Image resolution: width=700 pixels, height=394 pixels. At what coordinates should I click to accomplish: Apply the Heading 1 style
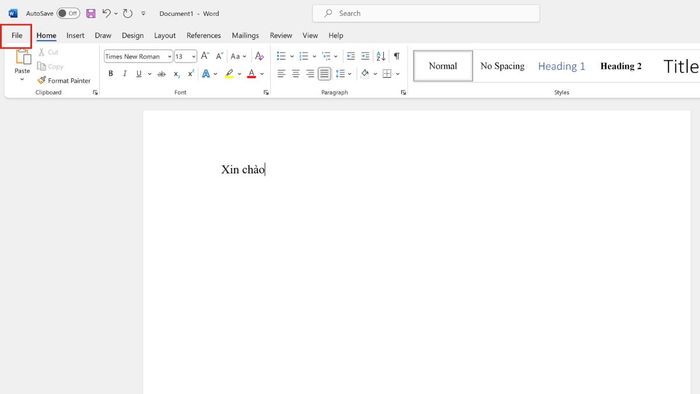561,66
